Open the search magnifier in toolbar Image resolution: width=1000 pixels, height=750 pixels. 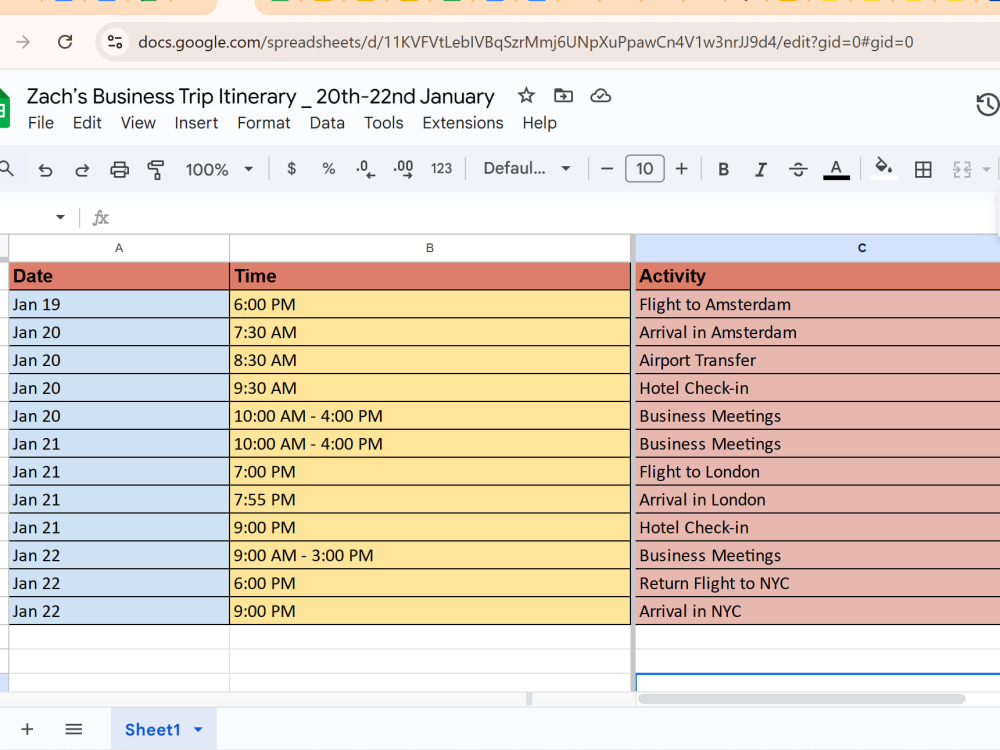click(5, 169)
